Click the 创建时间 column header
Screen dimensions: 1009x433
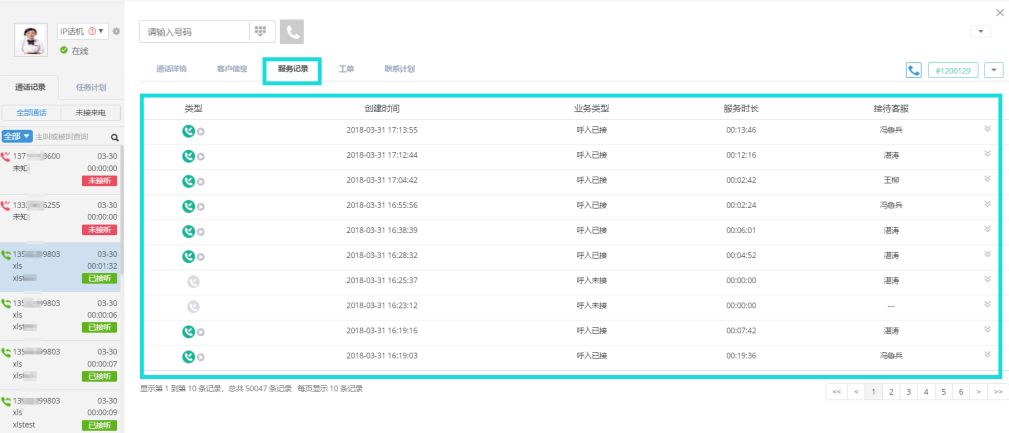(x=382, y=109)
